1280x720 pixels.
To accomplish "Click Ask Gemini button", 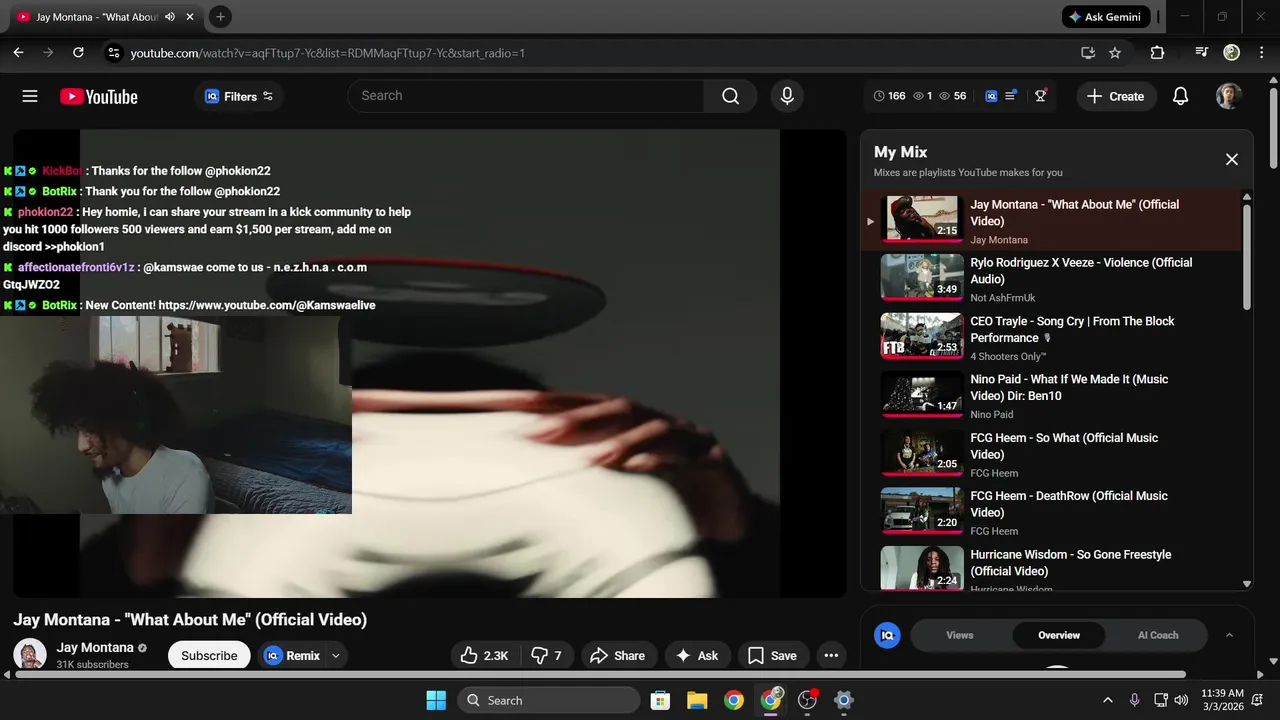I will point(1106,17).
